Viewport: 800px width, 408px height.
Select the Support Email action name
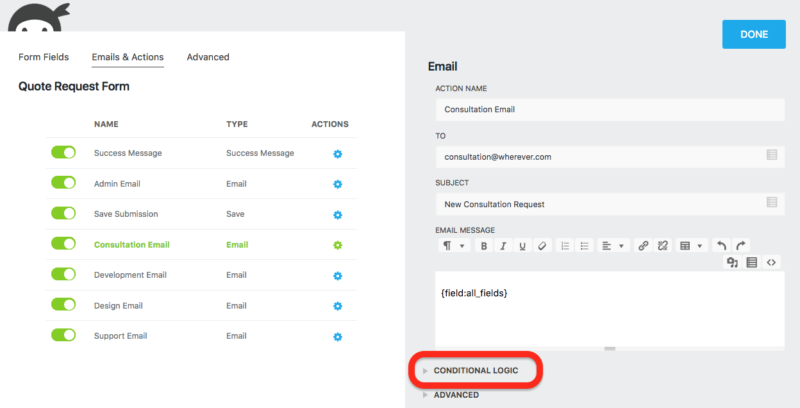pyautogui.click(x=120, y=336)
